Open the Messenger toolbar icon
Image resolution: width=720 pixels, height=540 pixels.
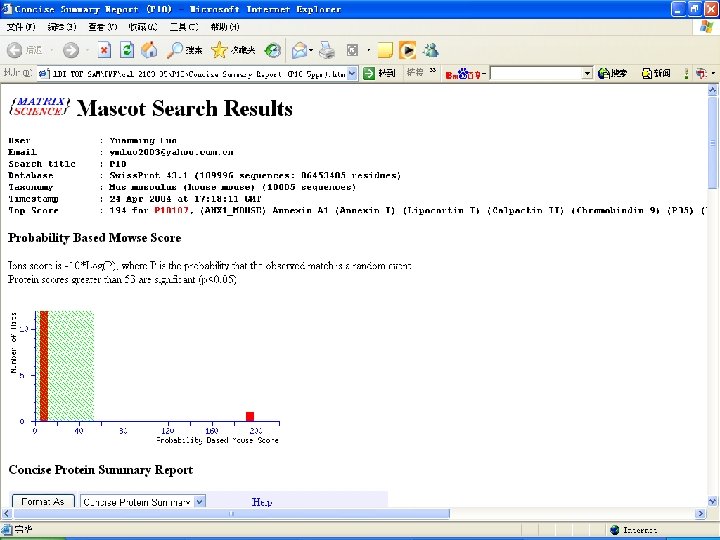[431, 50]
